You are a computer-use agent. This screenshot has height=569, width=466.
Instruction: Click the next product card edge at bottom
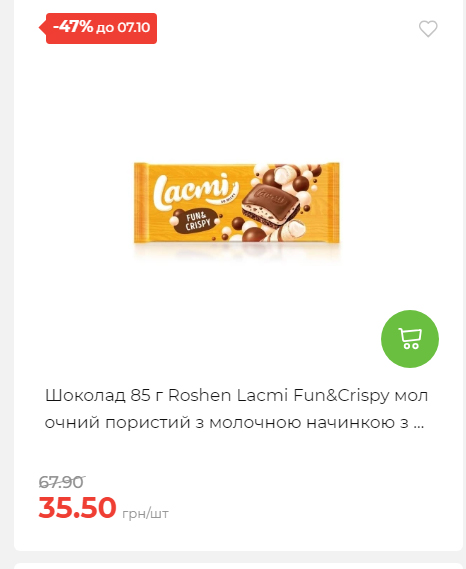238,566
